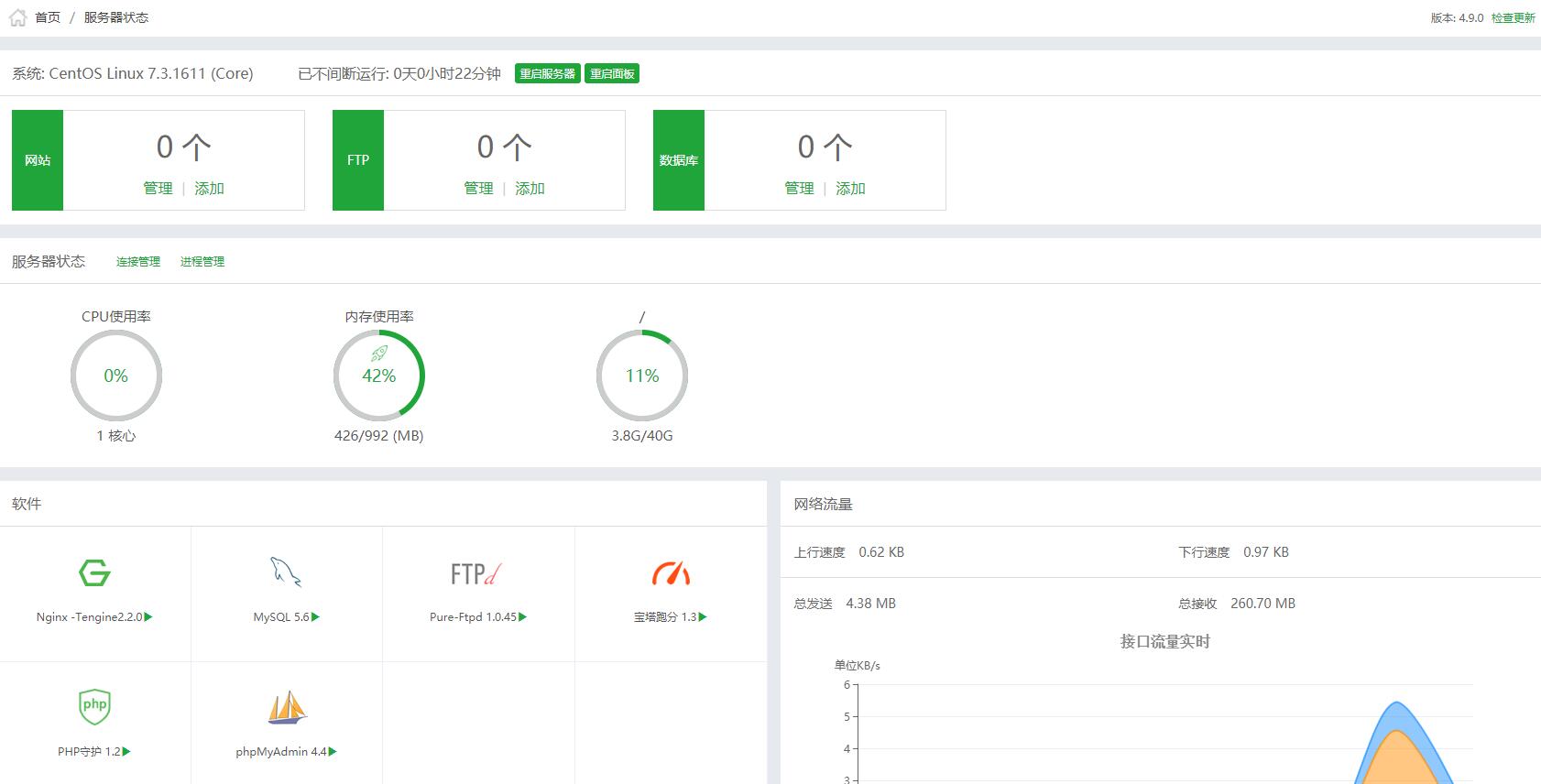
Task: Click the 重启服务器 button
Action: point(548,74)
